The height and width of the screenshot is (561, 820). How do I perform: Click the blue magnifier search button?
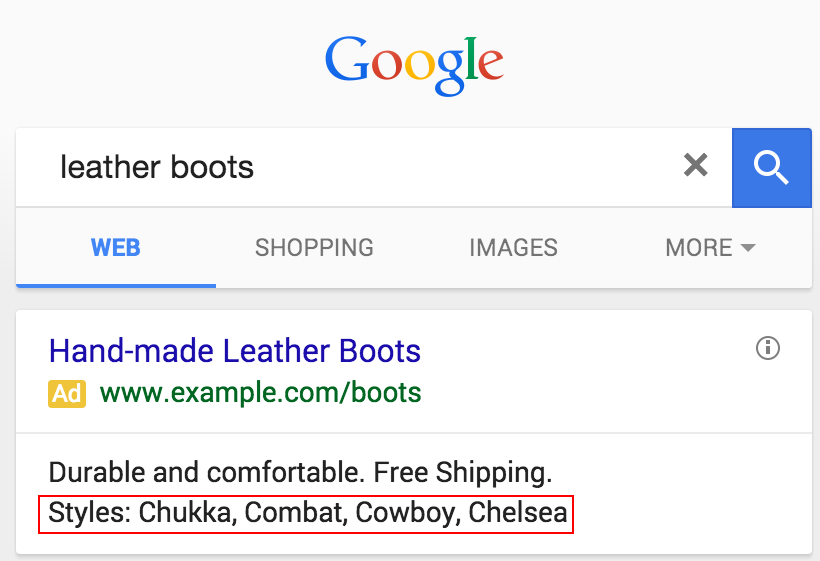tap(771, 168)
